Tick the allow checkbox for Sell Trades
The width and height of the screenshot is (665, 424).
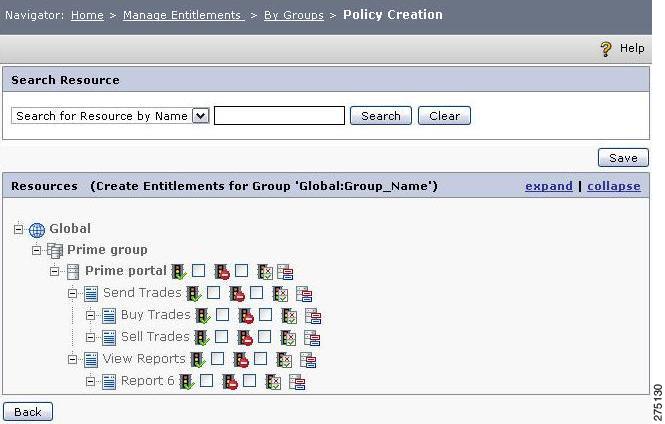coord(221,336)
